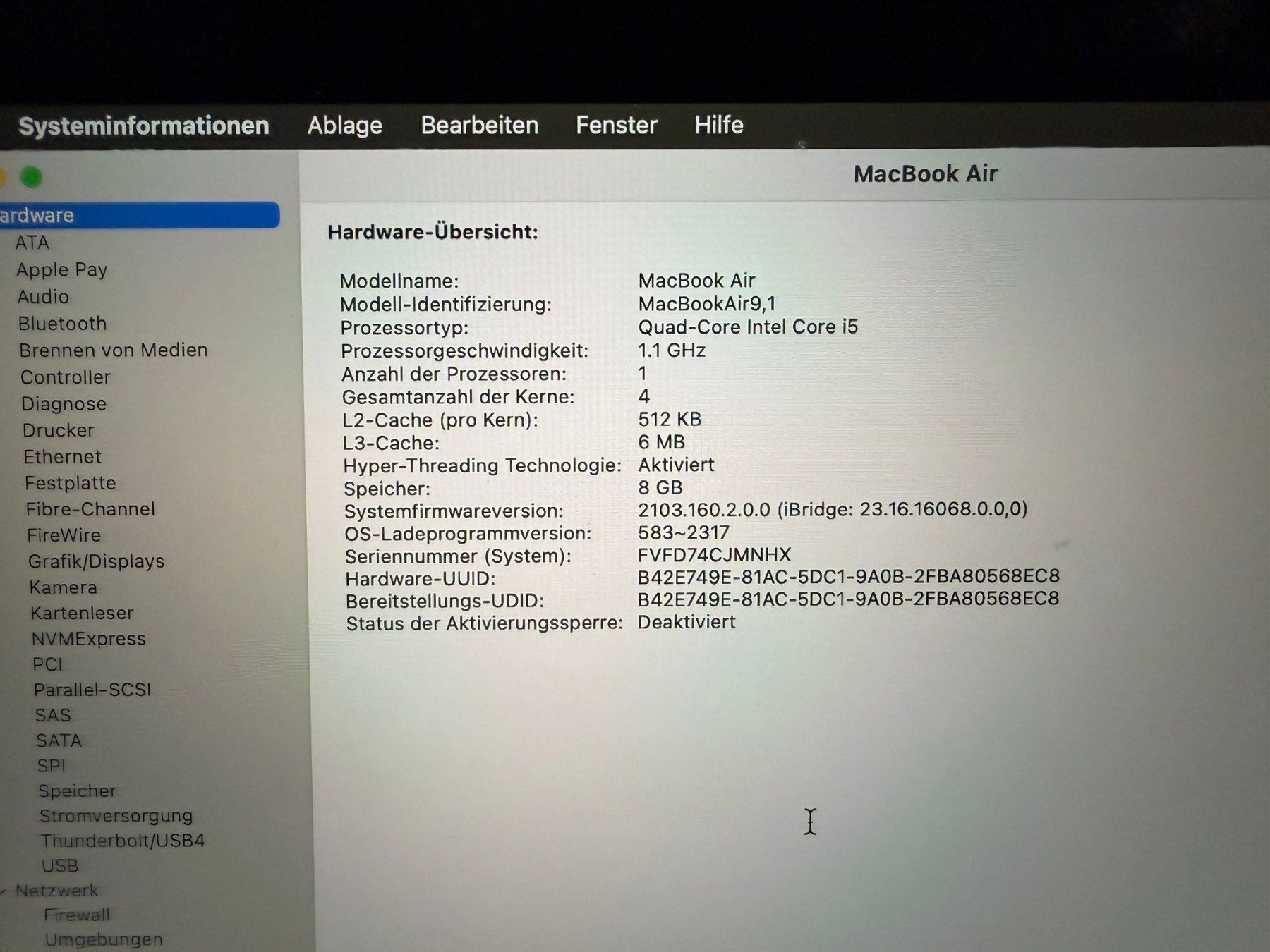Open the Fenster menu
This screenshot has width=1270, height=952.
point(617,125)
